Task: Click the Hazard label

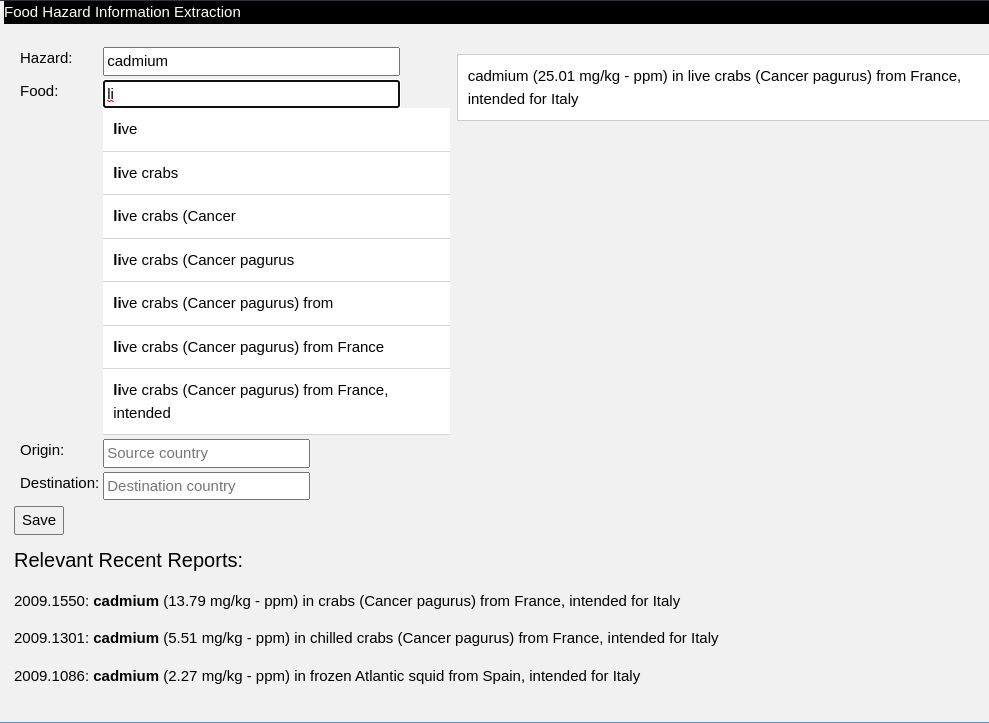Action: point(46,58)
